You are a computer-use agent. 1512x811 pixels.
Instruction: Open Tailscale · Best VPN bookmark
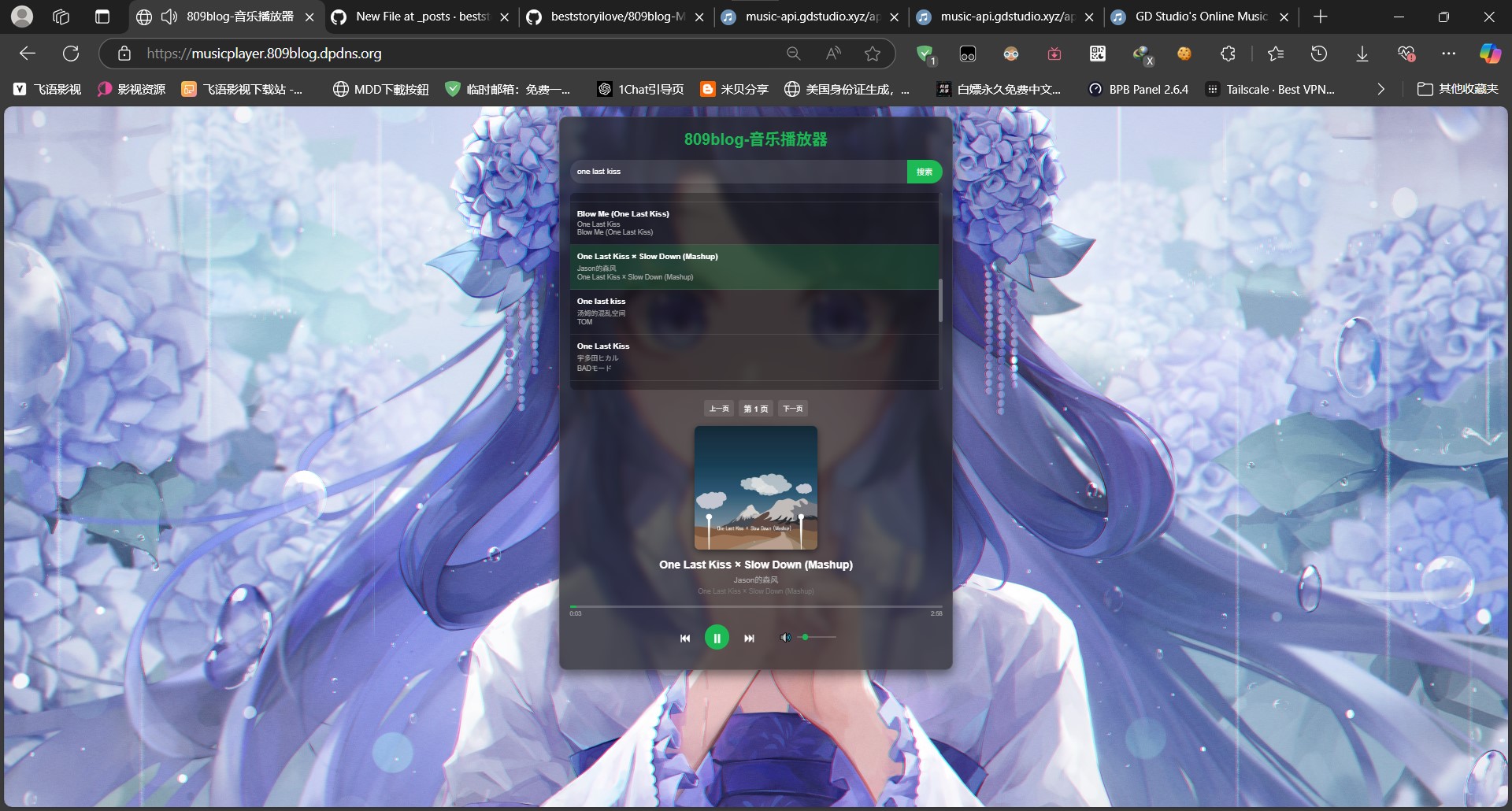point(1270,90)
